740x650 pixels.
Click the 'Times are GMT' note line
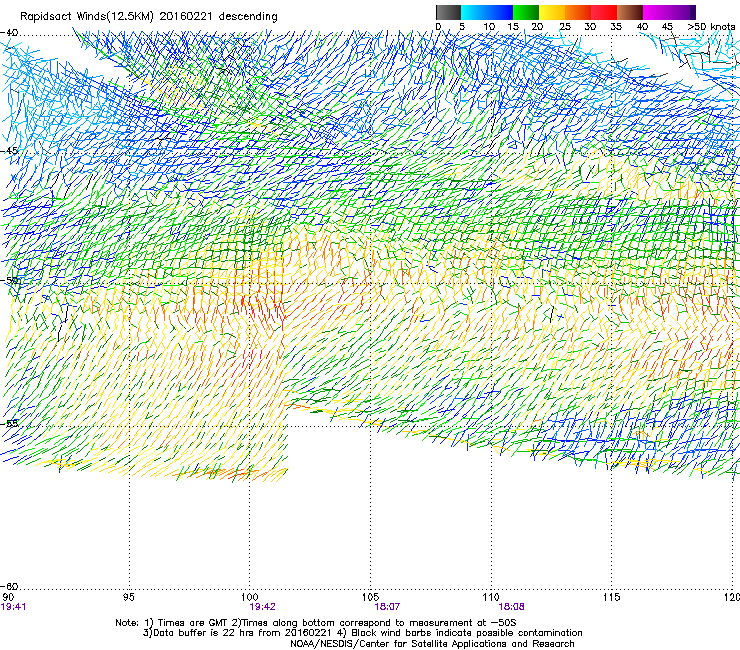tap(316, 623)
